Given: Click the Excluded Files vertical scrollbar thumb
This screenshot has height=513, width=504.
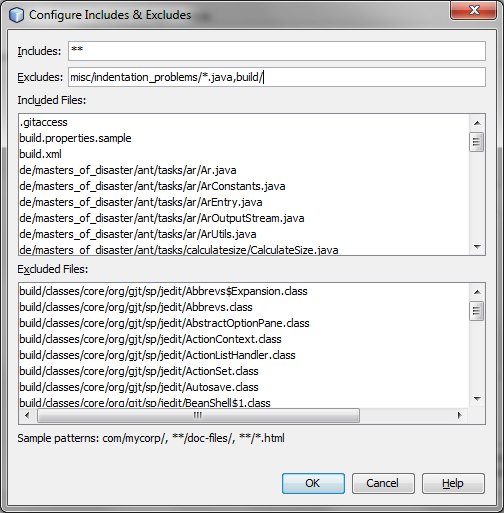Looking at the screenshot, I should tap(477, 311).
